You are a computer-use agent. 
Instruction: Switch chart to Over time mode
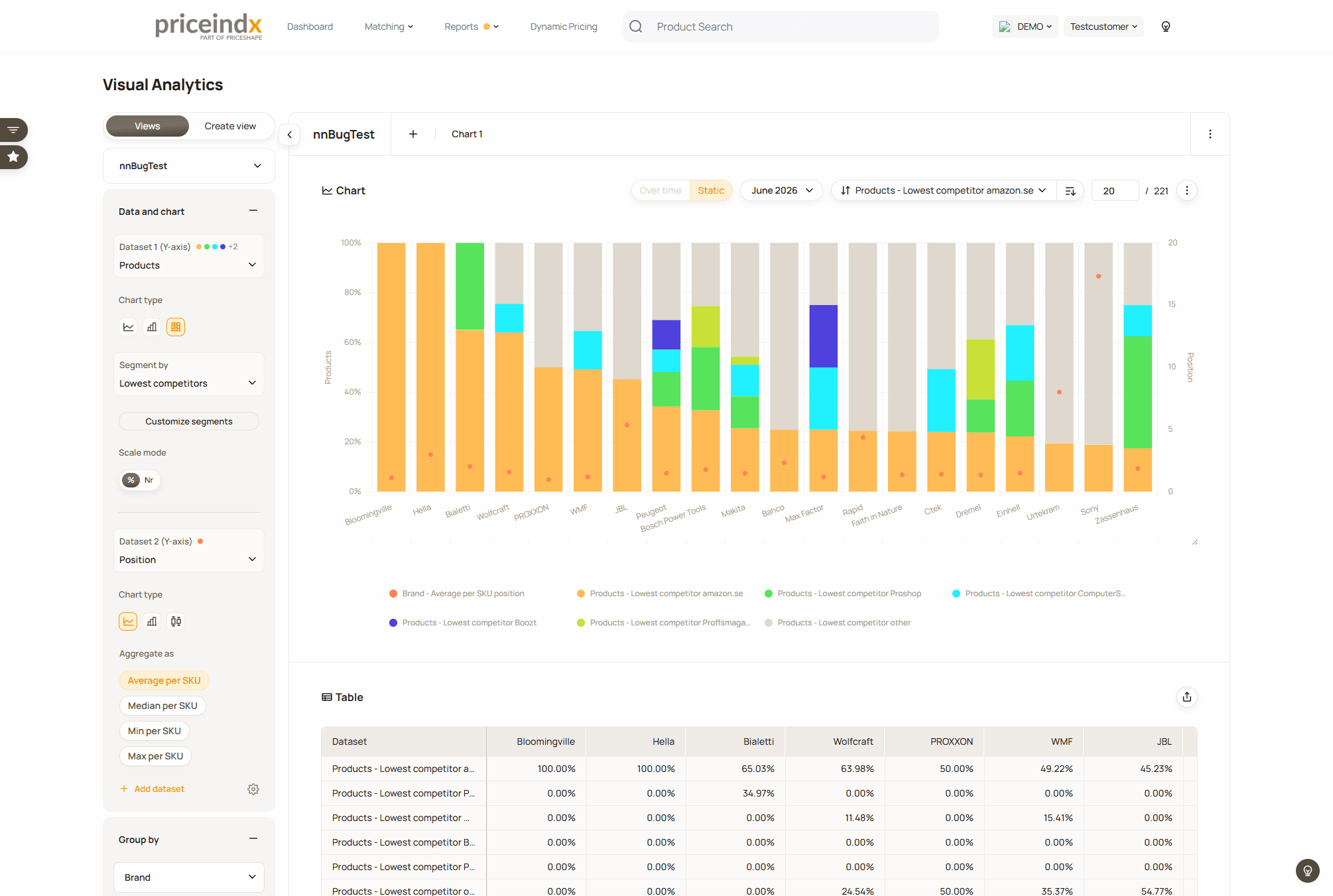tap(661, 191)
